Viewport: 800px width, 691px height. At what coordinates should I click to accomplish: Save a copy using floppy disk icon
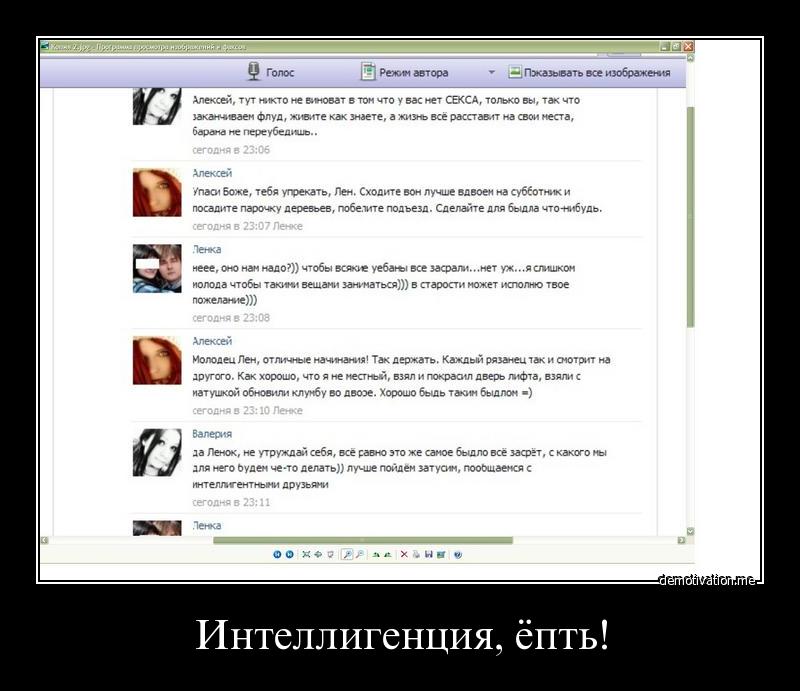tap(429, 554)
